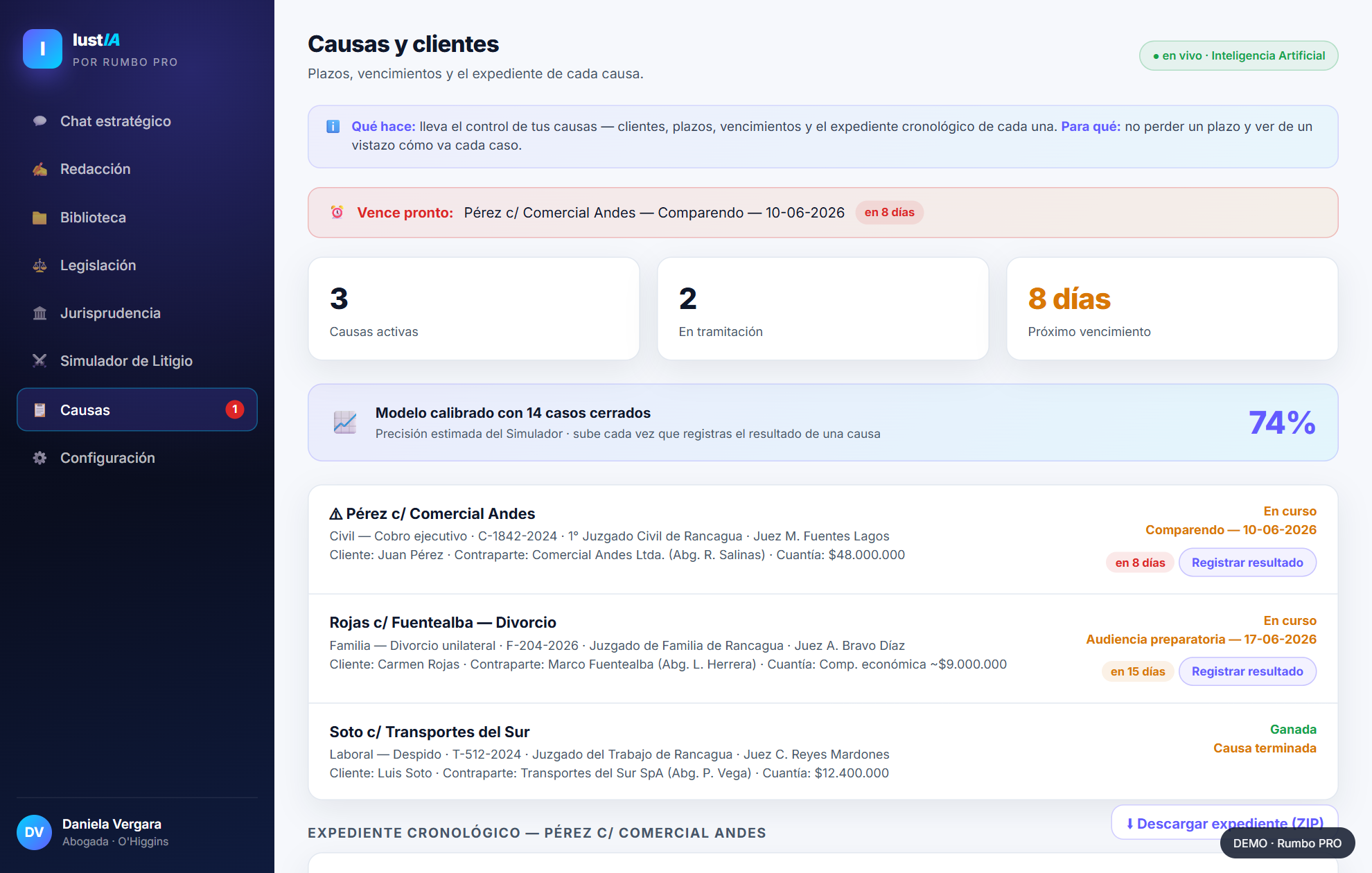Click the Próximo vencimiento card

coord(1172,309)
